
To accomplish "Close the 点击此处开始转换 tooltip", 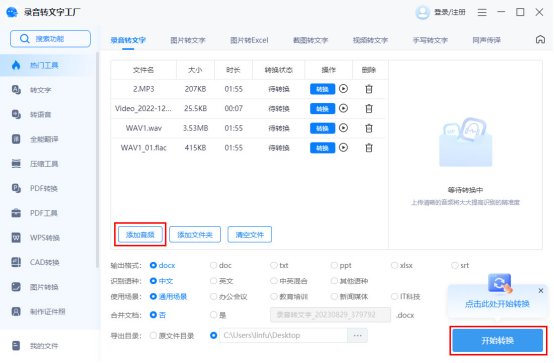I will point(541,291).
